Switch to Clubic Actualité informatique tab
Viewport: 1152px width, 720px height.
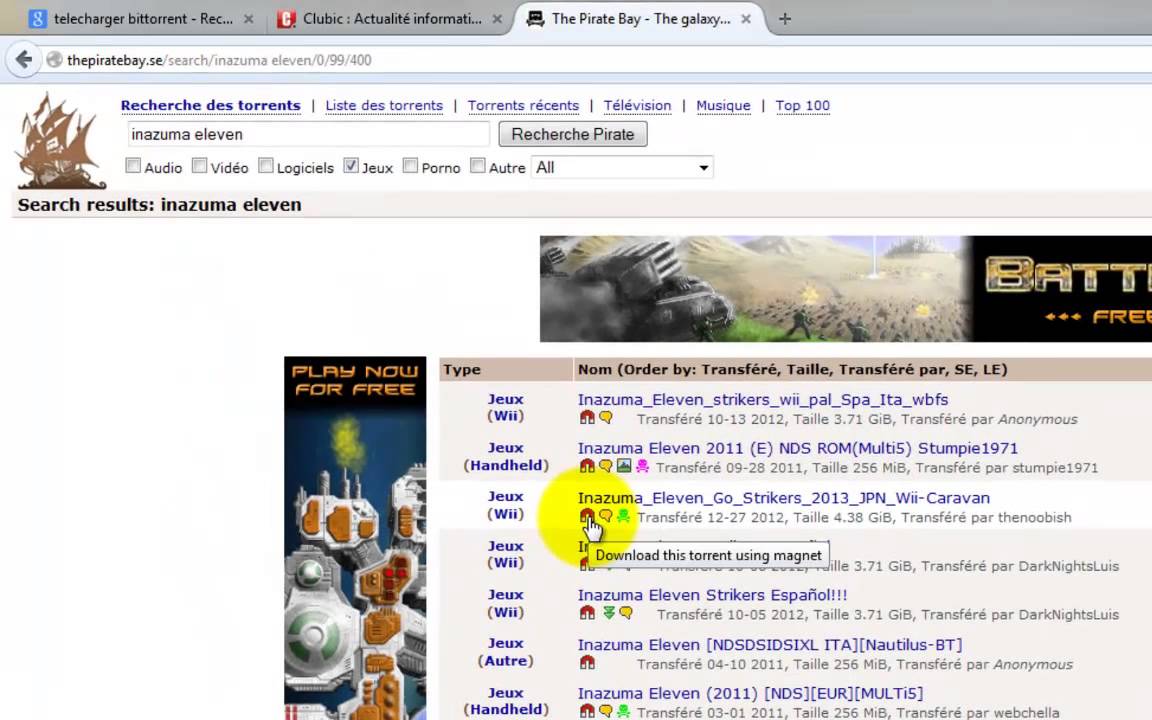pos(387,19)
